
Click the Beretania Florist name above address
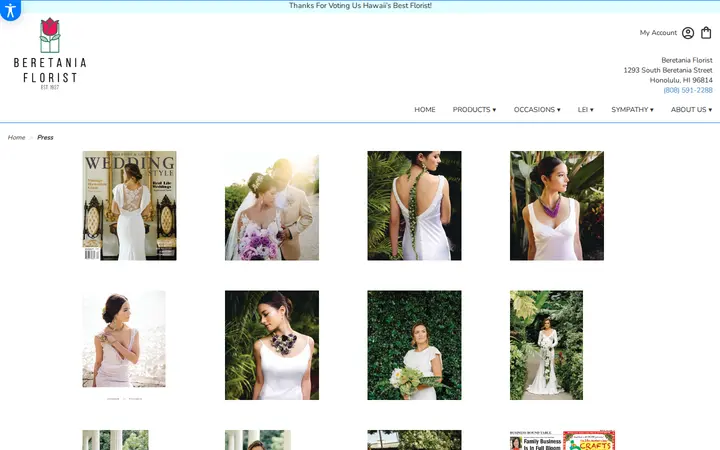tap(686, 60)
